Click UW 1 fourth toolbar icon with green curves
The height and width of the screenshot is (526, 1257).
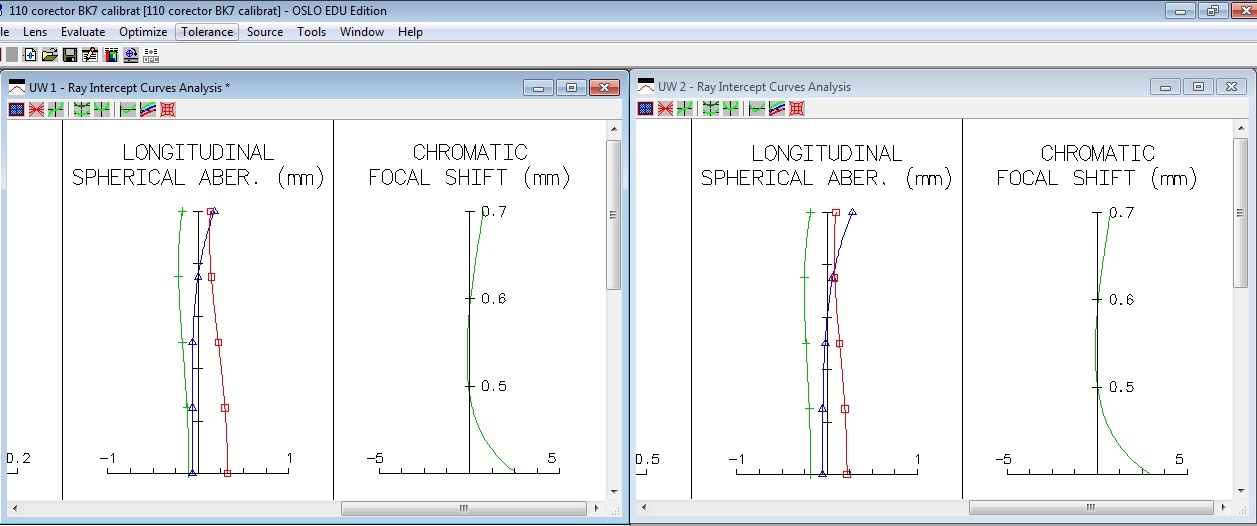(x=82, y=109)
